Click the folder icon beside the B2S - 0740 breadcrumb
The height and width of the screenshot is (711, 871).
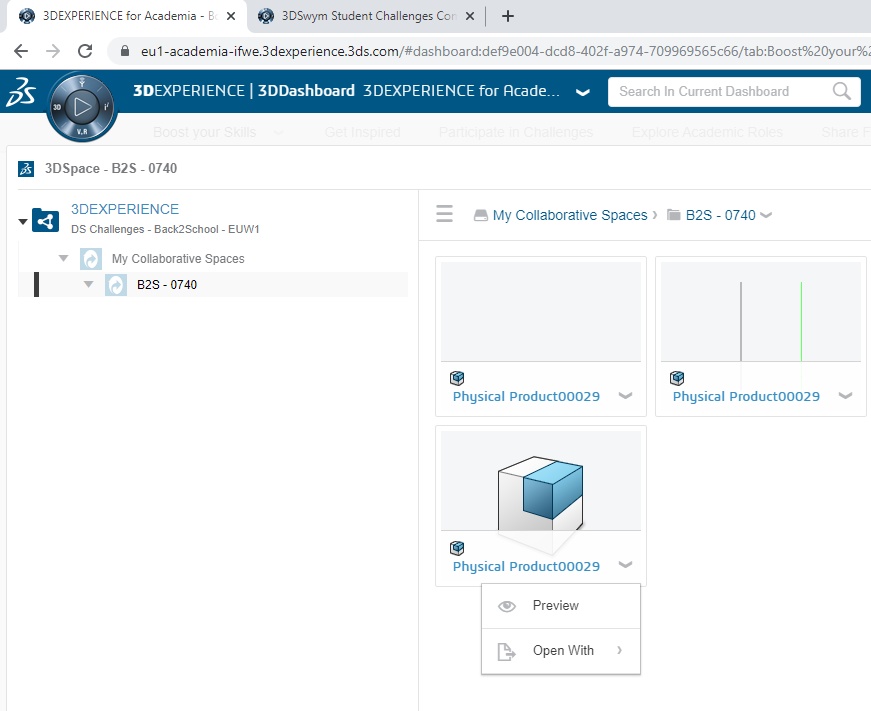coord(674,215)
